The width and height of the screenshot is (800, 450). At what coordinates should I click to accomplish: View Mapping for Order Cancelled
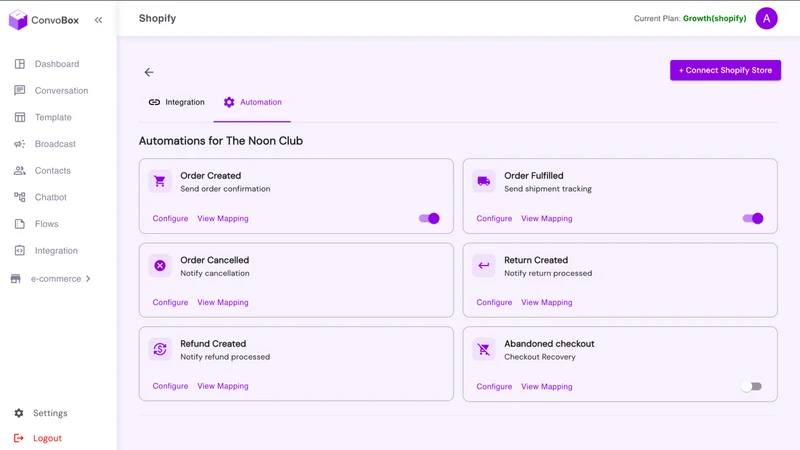(x=223, y=302)
